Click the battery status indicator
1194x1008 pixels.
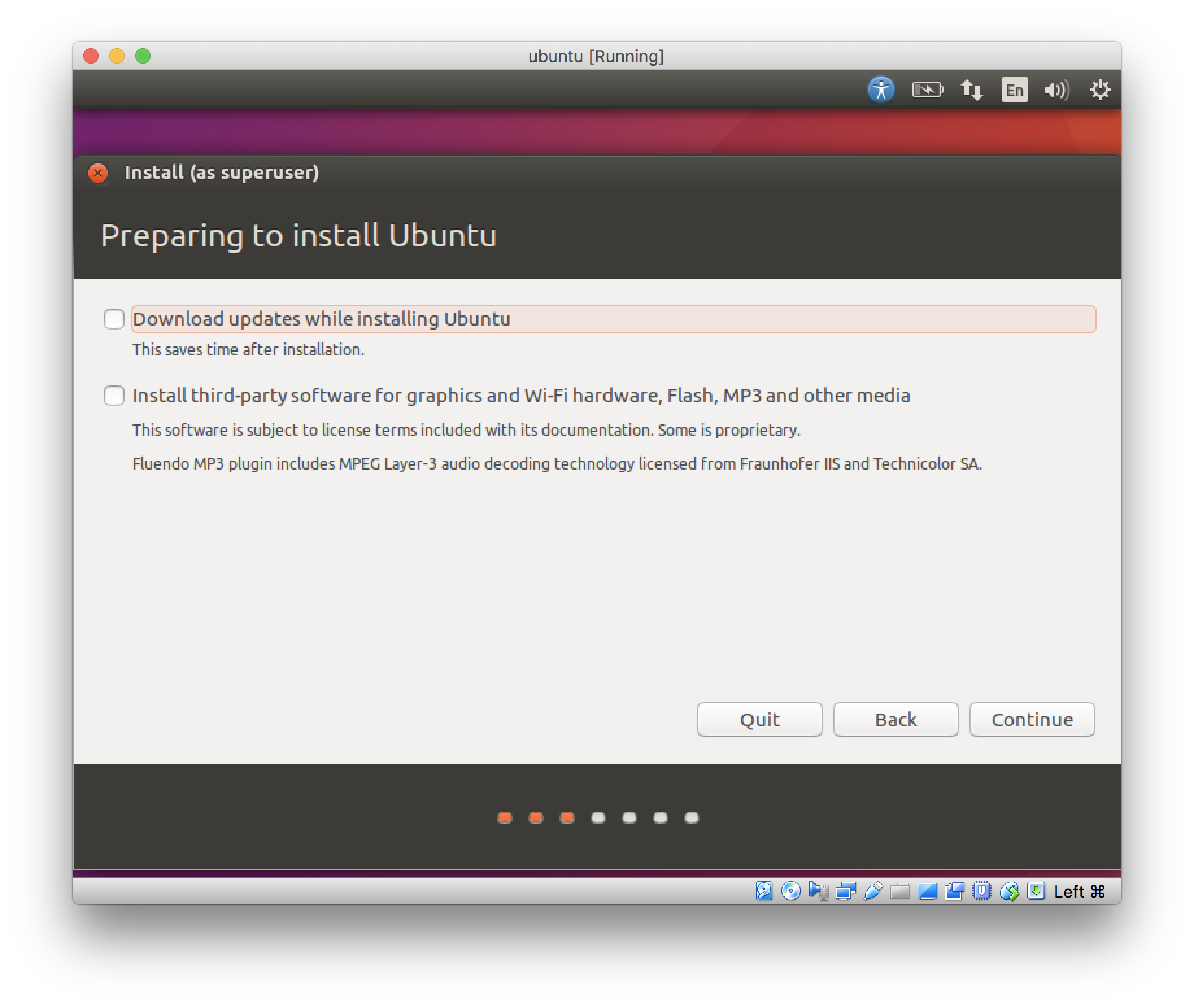(927, 90)
